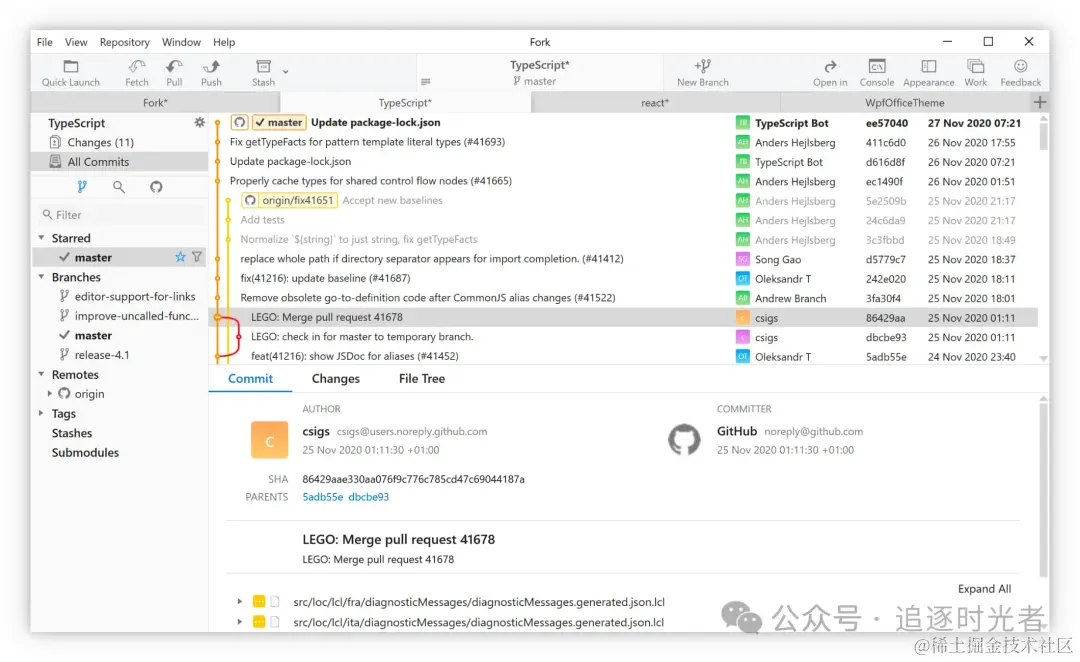
Task: Expand the fra diagnosticMessages file entry
Action: pyautogui.click(x=240, y=601)
